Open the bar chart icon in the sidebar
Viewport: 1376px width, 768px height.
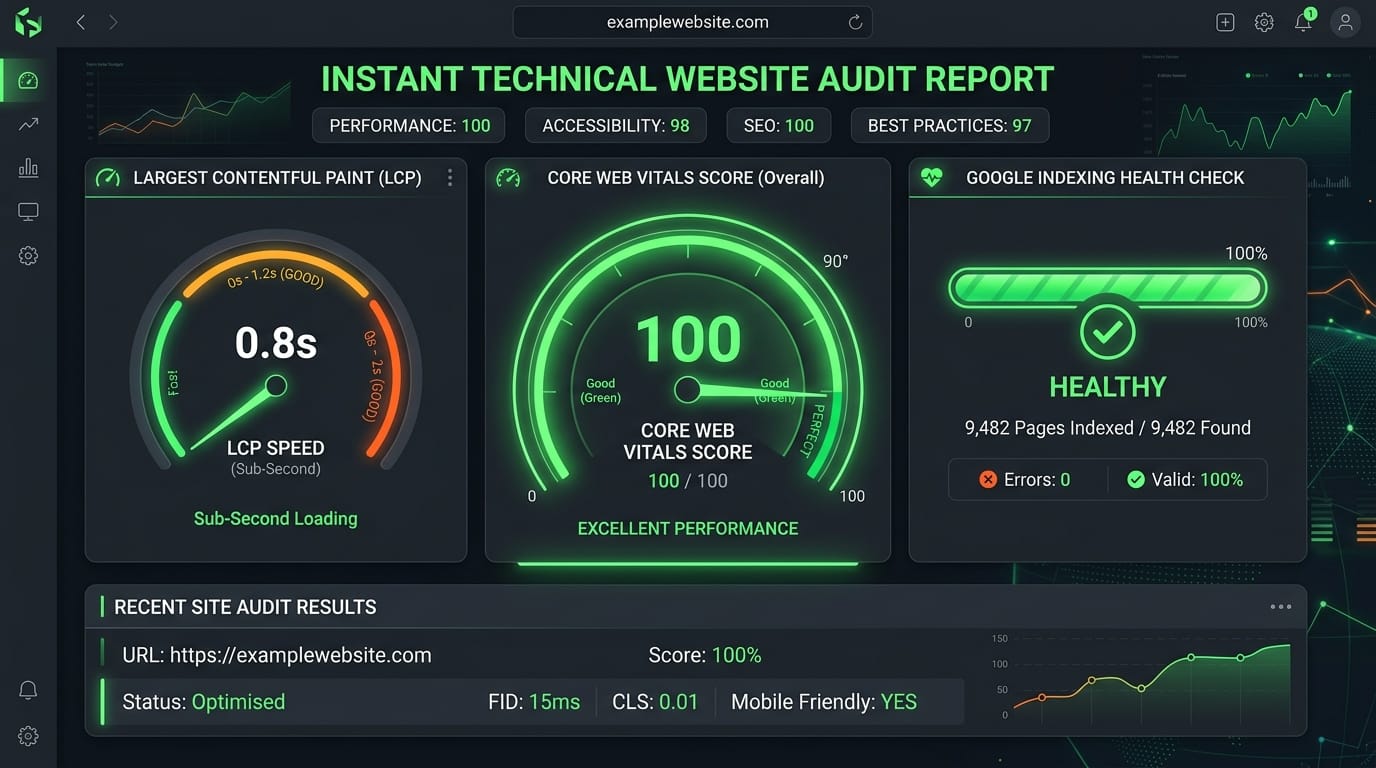click(x=28, y=168)
